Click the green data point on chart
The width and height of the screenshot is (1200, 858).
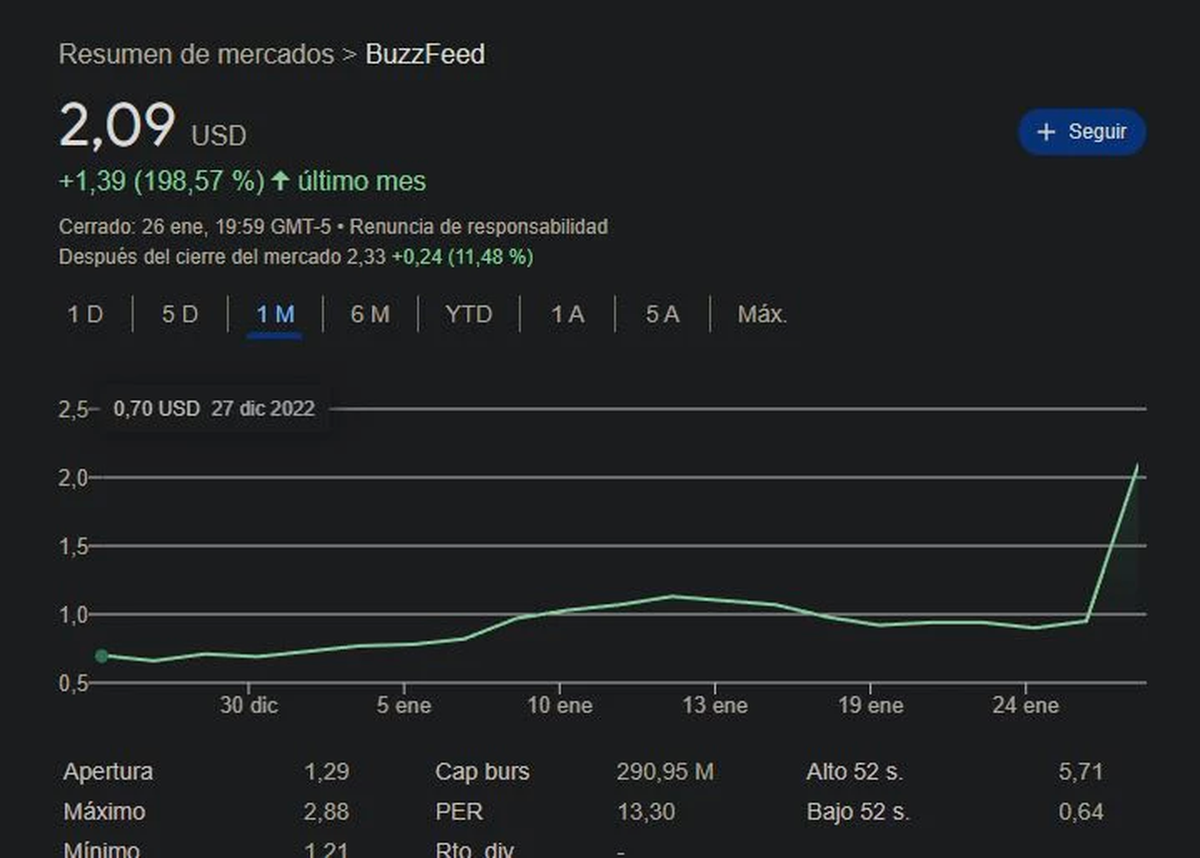click(x=101, y=656)
